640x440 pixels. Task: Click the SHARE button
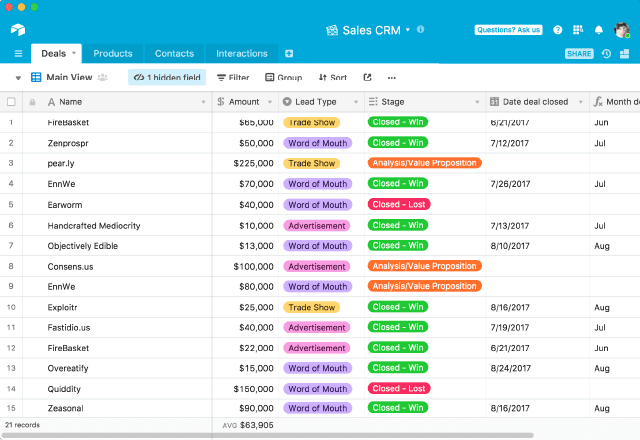(579, 53)
